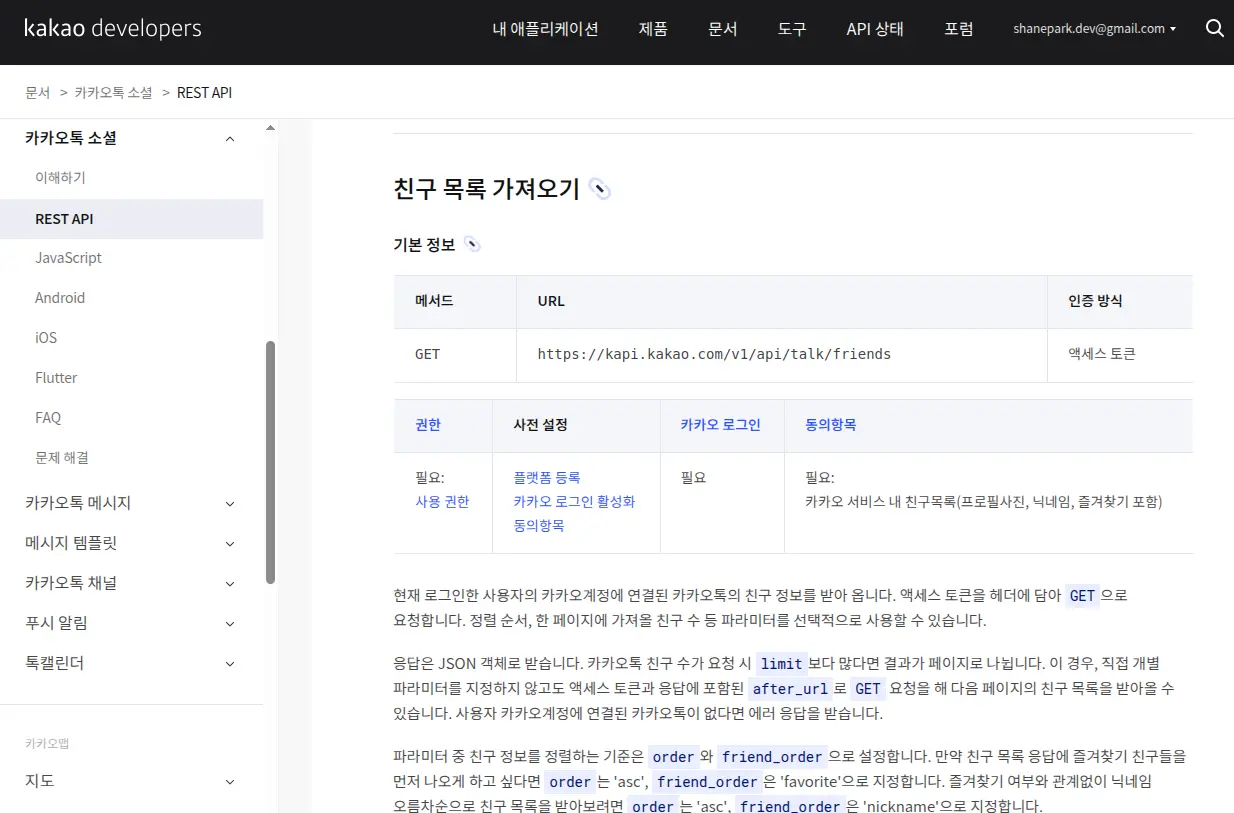Open the 카카오 로그인 활성화 link
This screenshot has width=1234, height=813.
(575, 502)
